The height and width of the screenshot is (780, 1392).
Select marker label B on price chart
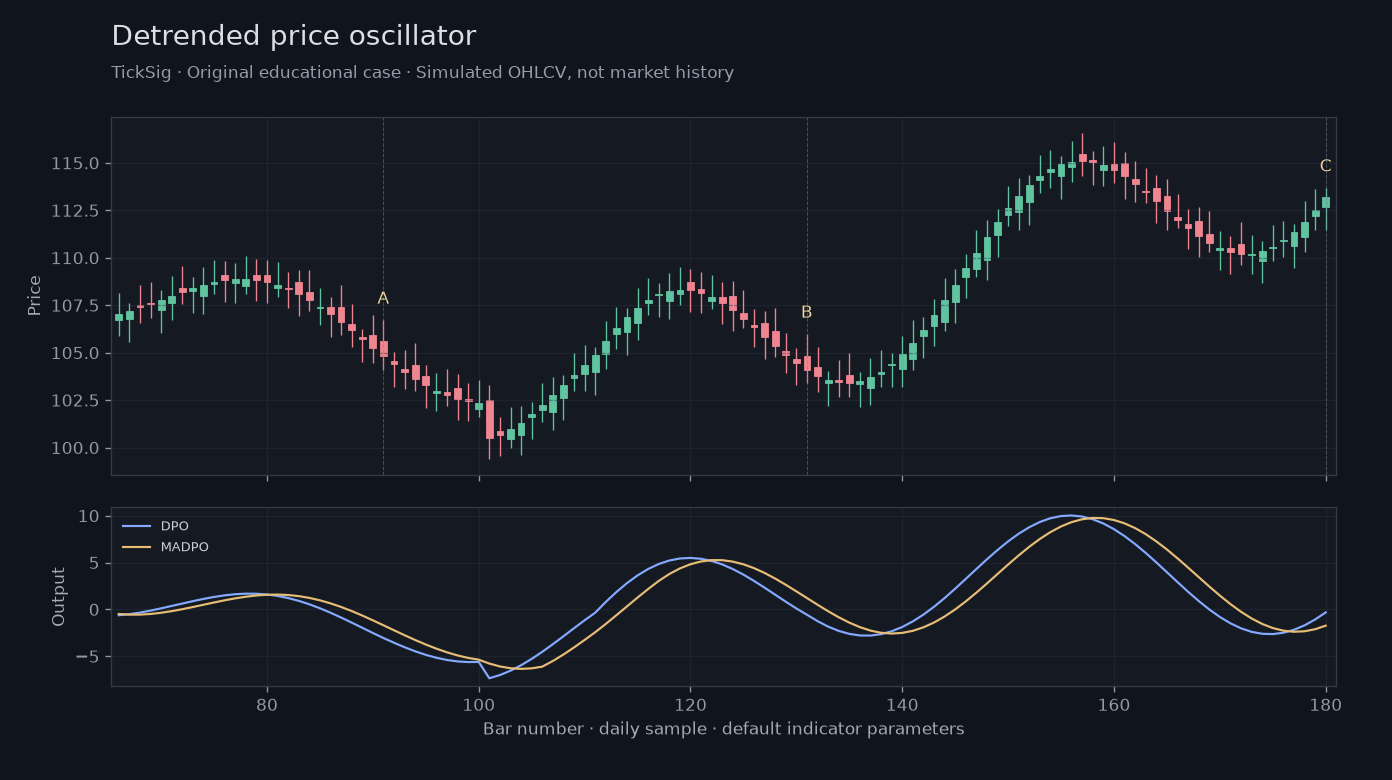(806, 312)
